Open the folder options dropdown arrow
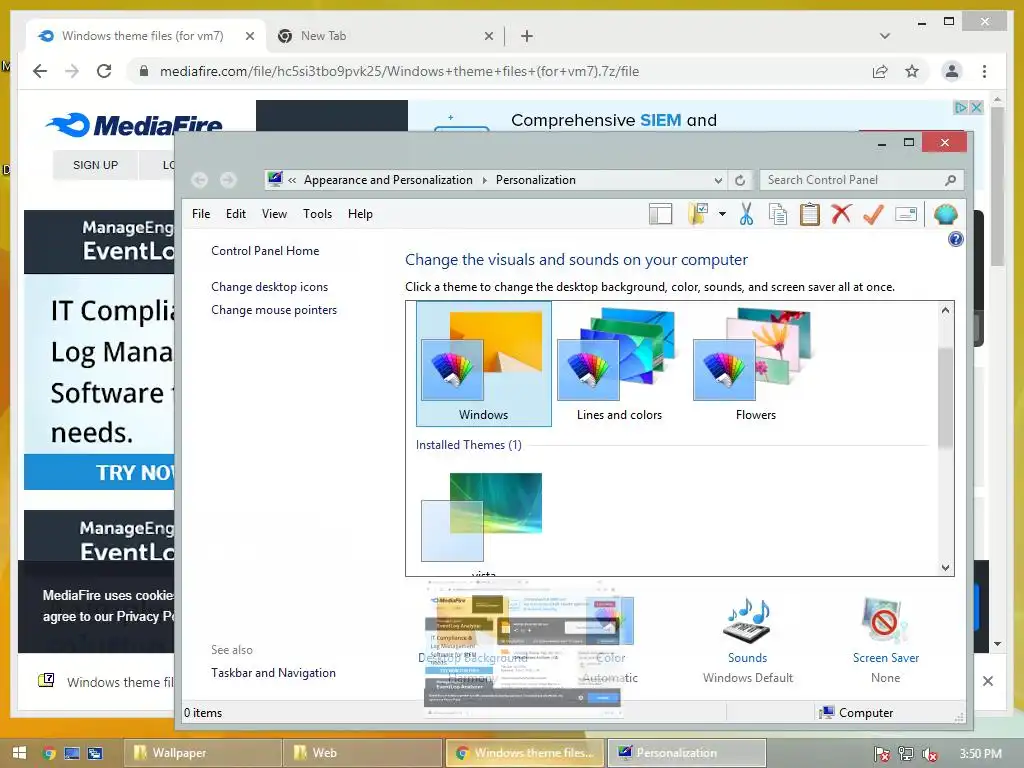Screen dimensions: 1024x768 [722, 214]
